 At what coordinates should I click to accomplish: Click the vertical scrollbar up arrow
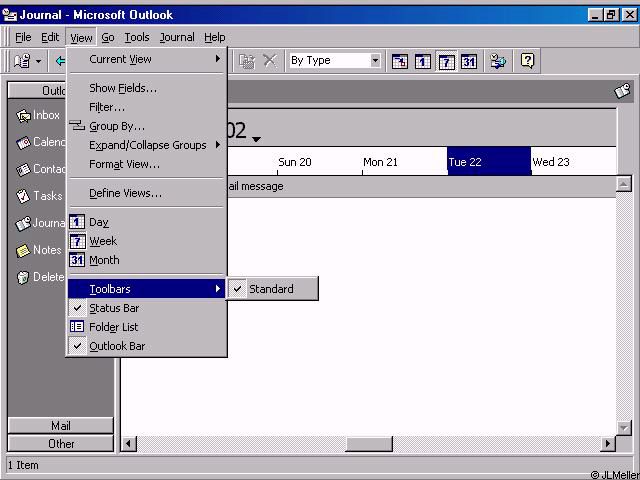pos(624,185)
